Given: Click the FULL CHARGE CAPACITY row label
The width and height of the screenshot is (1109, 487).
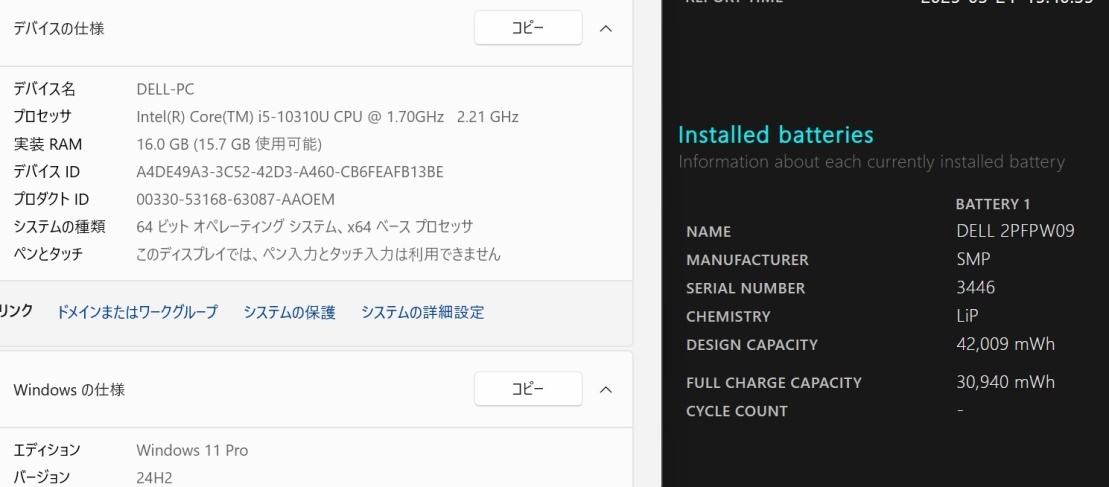Looking at the screenshot, I should (x=774, y=383).
